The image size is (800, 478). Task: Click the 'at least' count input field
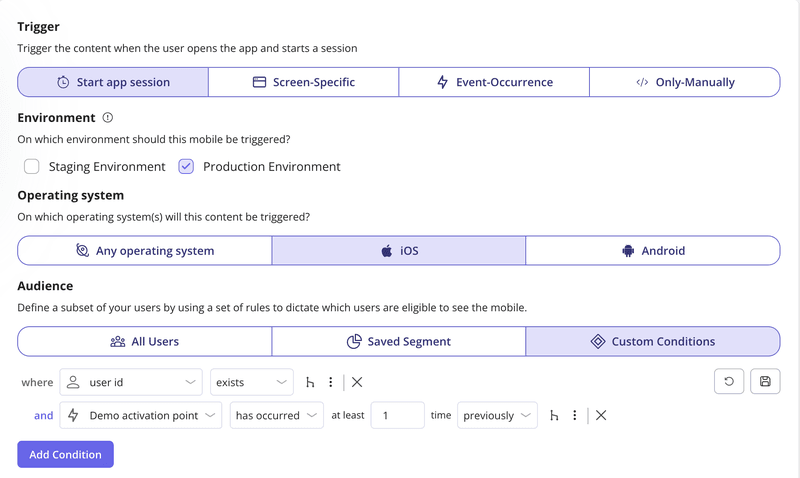point(397,415)
